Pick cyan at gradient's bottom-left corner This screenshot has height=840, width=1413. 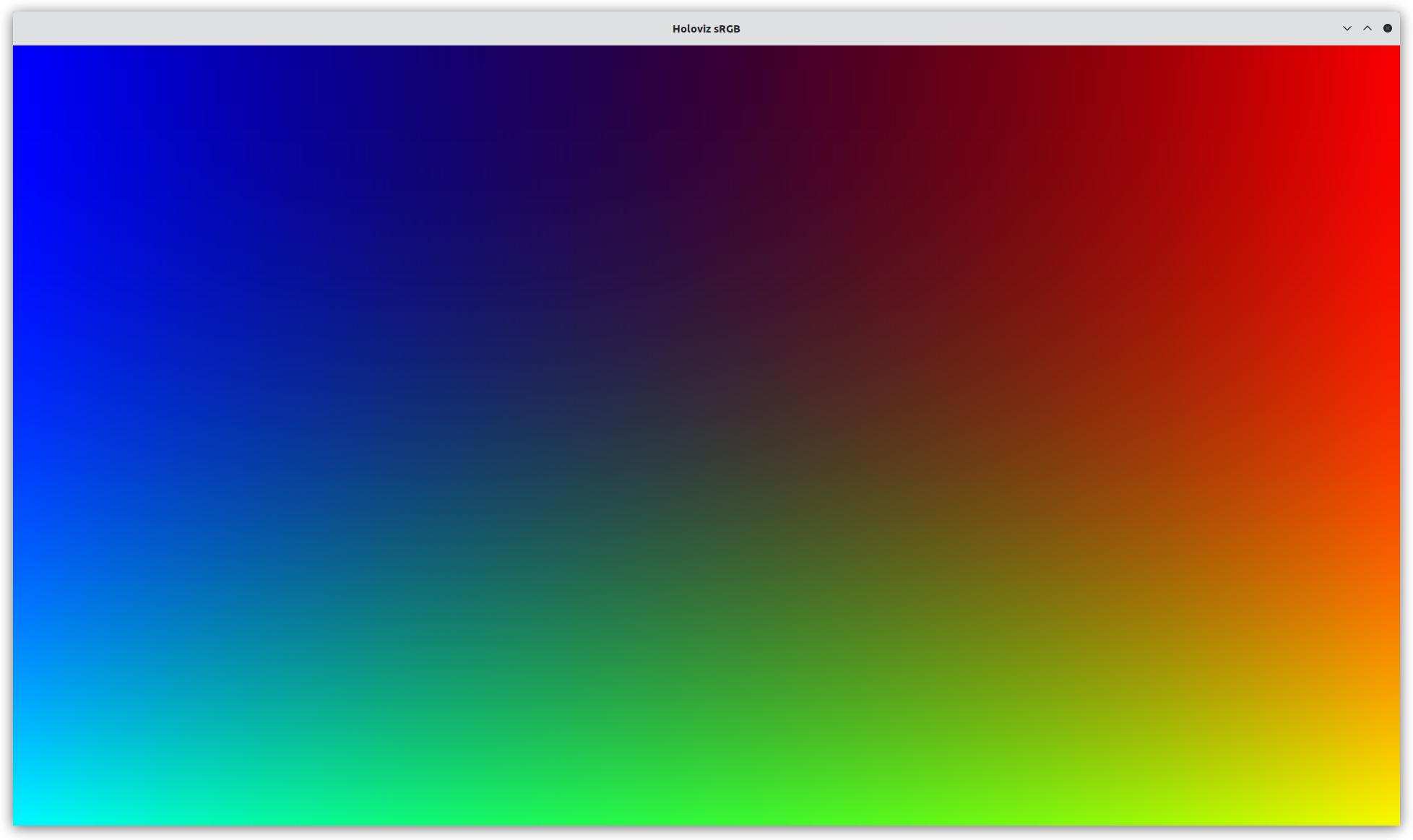pos(18,820)
